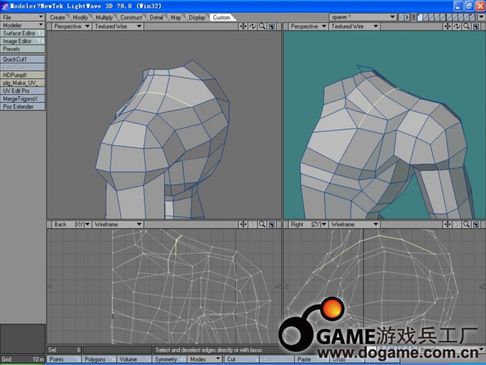Open the Perspective view-type dropdown of the gray viewport
Viewport: 486px width, 365px height.
point(71,26)
